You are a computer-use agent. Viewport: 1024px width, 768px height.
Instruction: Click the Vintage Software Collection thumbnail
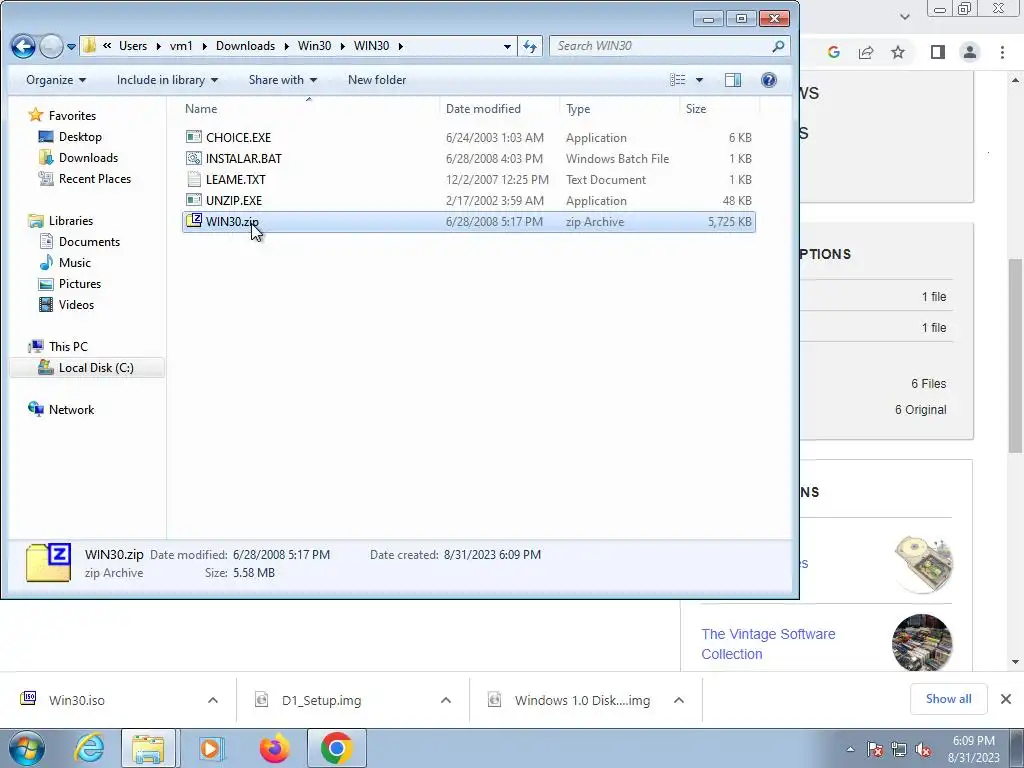921,643
